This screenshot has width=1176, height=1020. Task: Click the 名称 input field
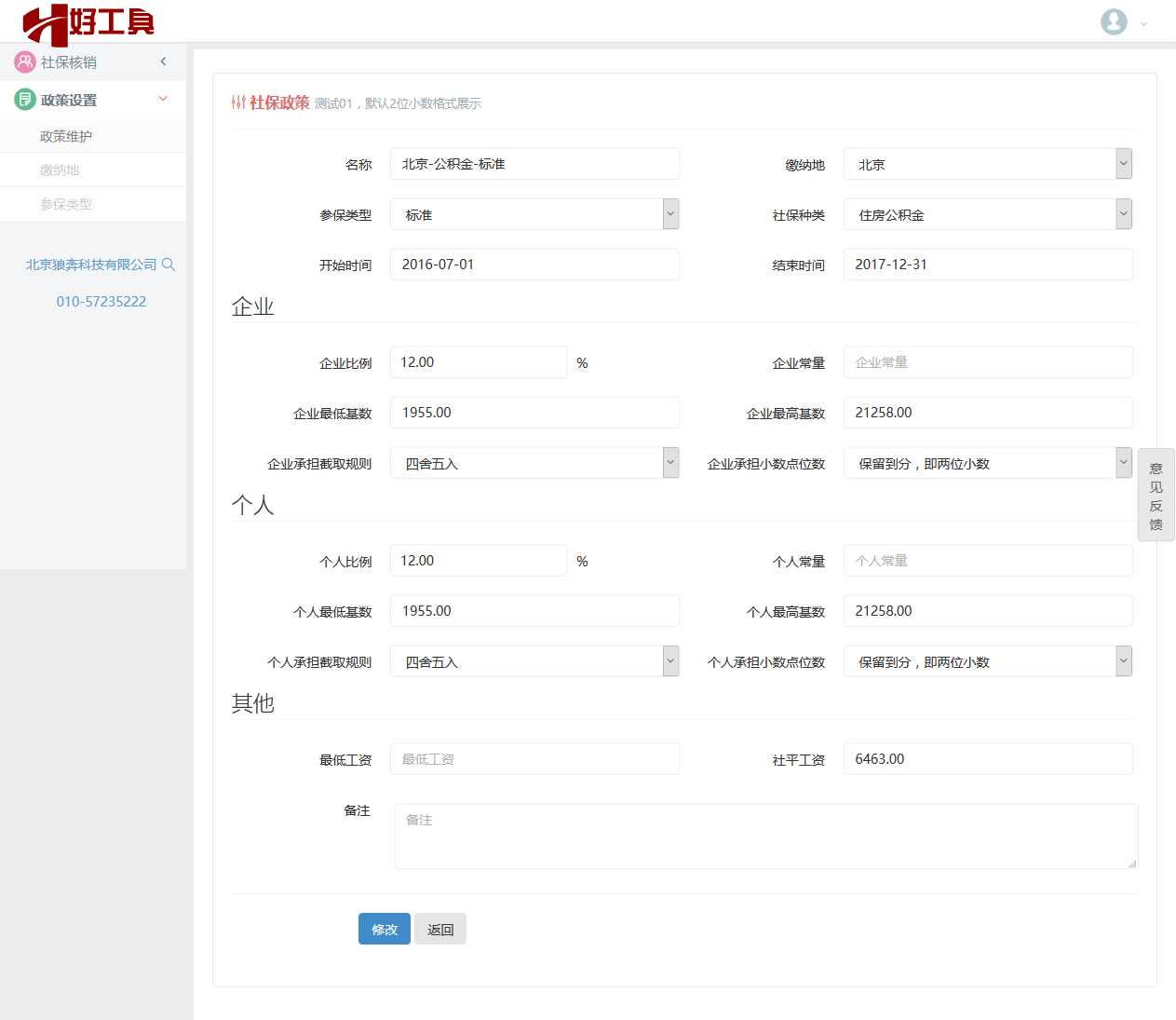pos(534,164)
